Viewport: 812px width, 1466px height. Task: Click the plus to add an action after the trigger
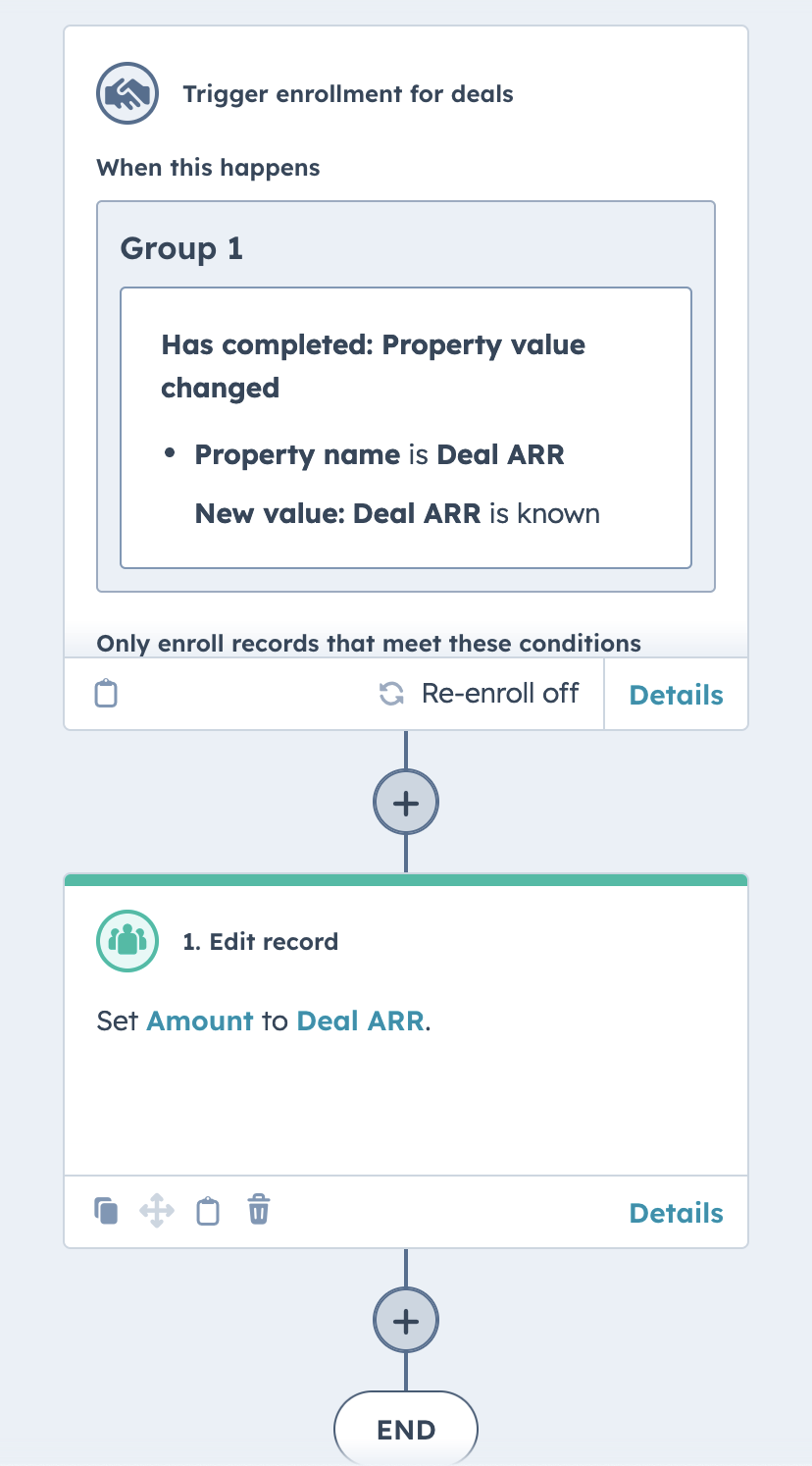point(405,802)
